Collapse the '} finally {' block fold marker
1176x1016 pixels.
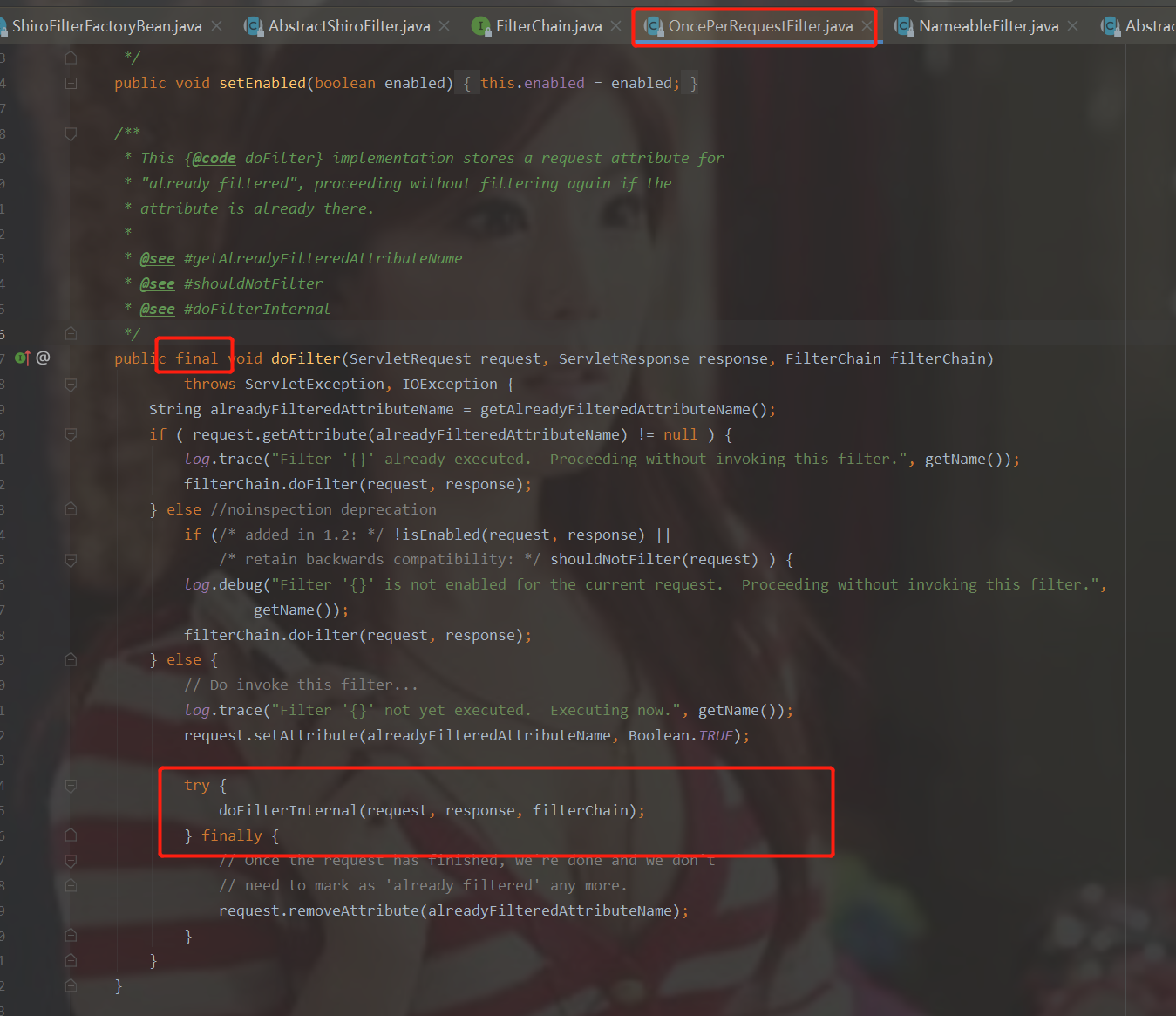click(71, 835)
